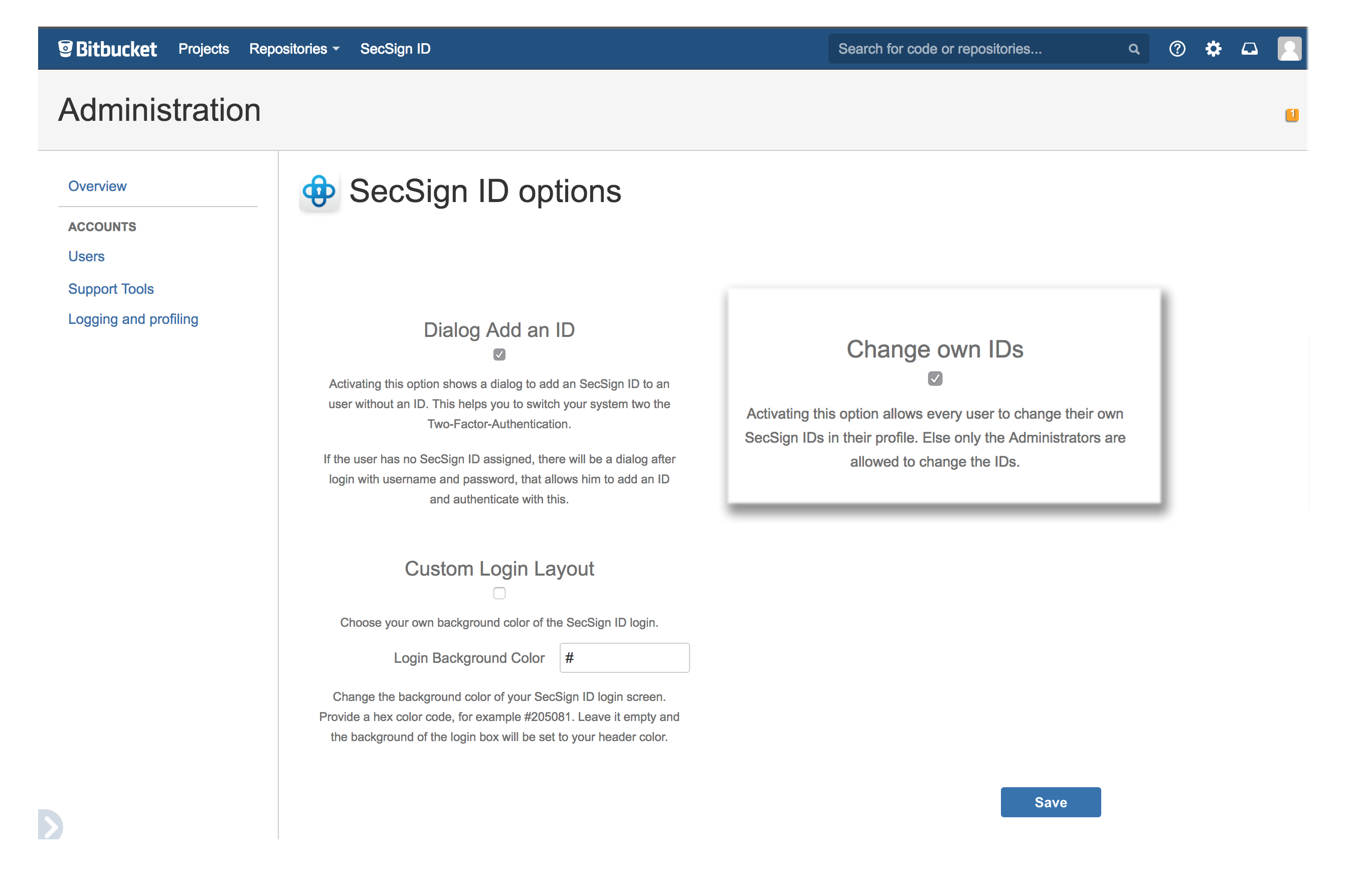Open the help question mark icon
Viewport: 1362px width, 896px height.
(x=1177, y=49)
